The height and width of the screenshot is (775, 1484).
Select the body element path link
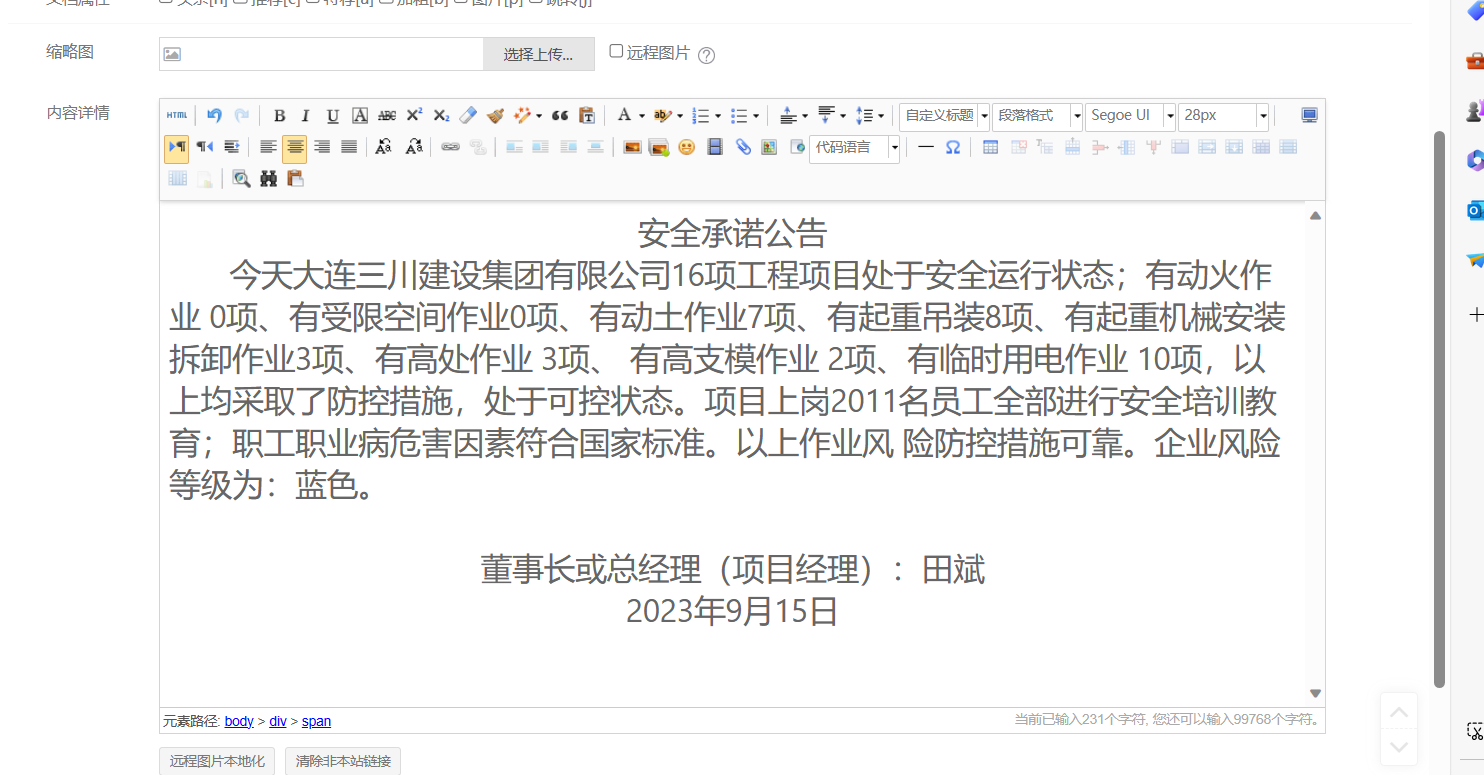pos(239,721)
